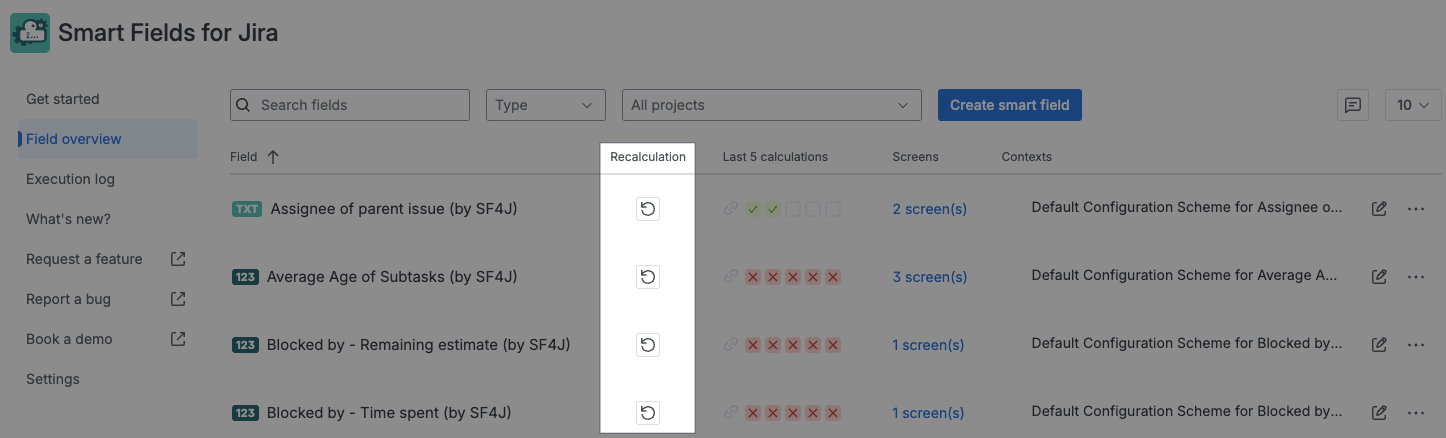Open the All projects dropdown
This screenshot has width=1446, height=438.
pos(770,105)
